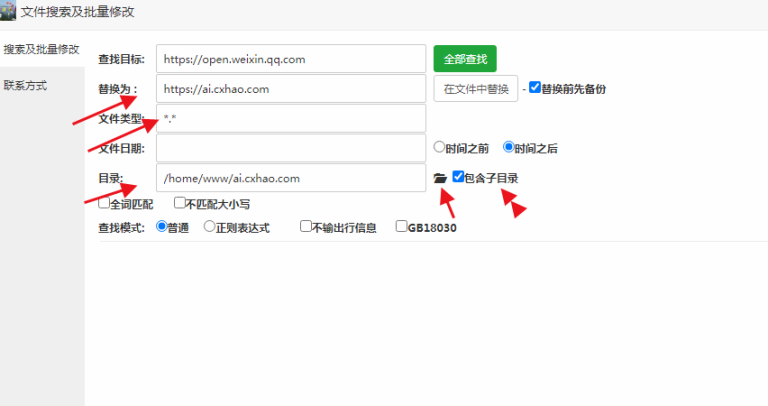
Task: Switch to the 联系方式 tab
Action: pos(25,85)
